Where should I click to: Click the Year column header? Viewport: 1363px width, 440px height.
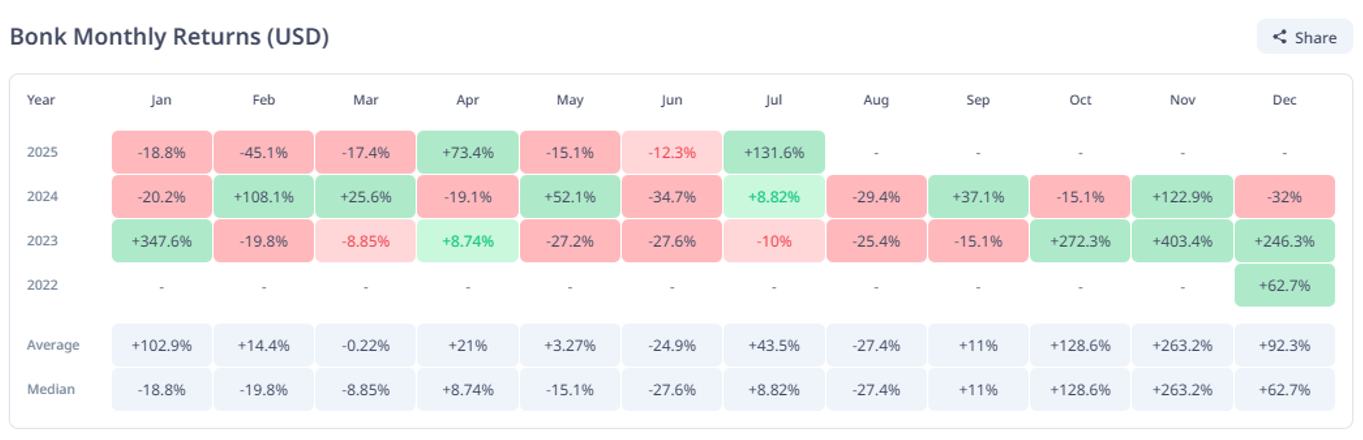coord(41,100)
